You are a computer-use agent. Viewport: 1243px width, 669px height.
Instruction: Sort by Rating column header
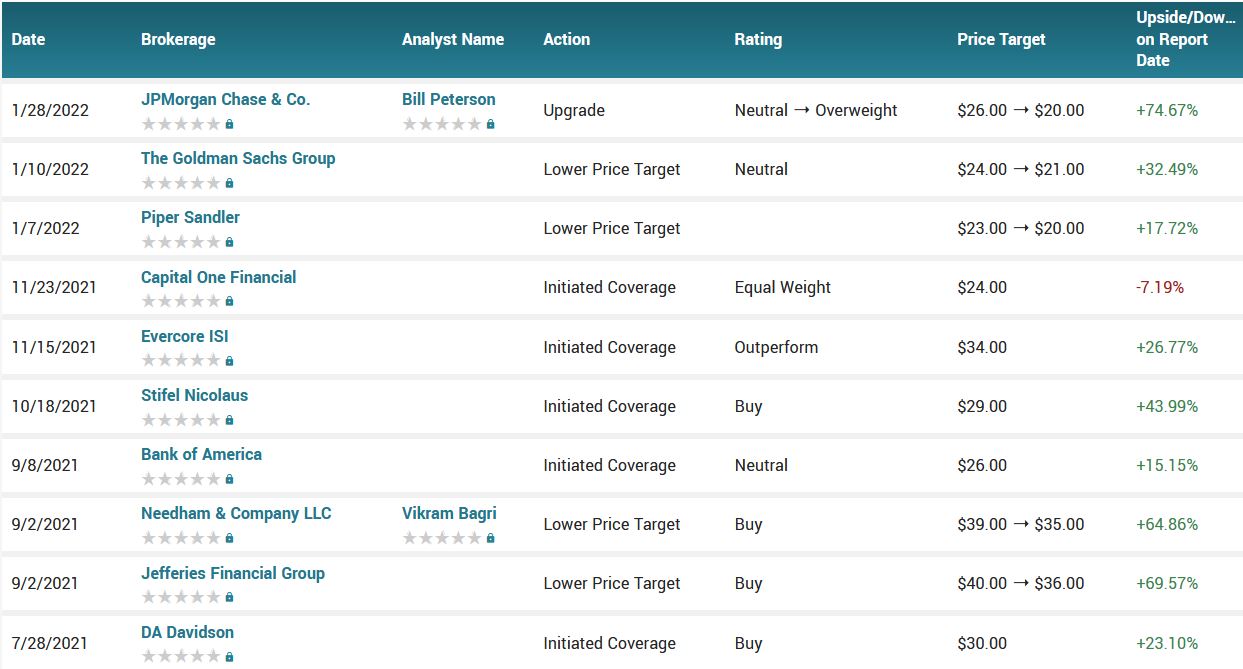[758, 40]
